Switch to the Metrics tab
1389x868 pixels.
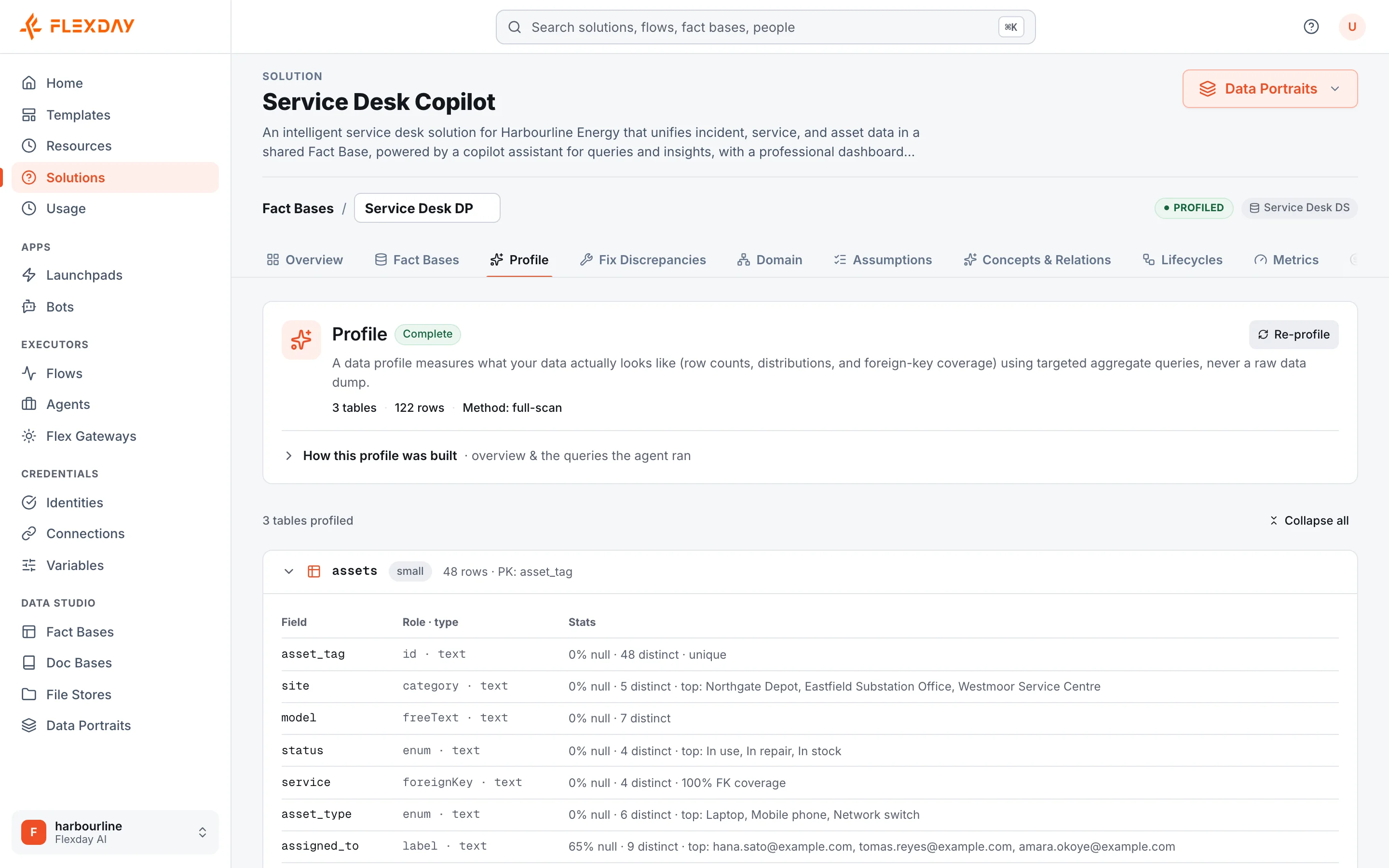[1286, 259]
